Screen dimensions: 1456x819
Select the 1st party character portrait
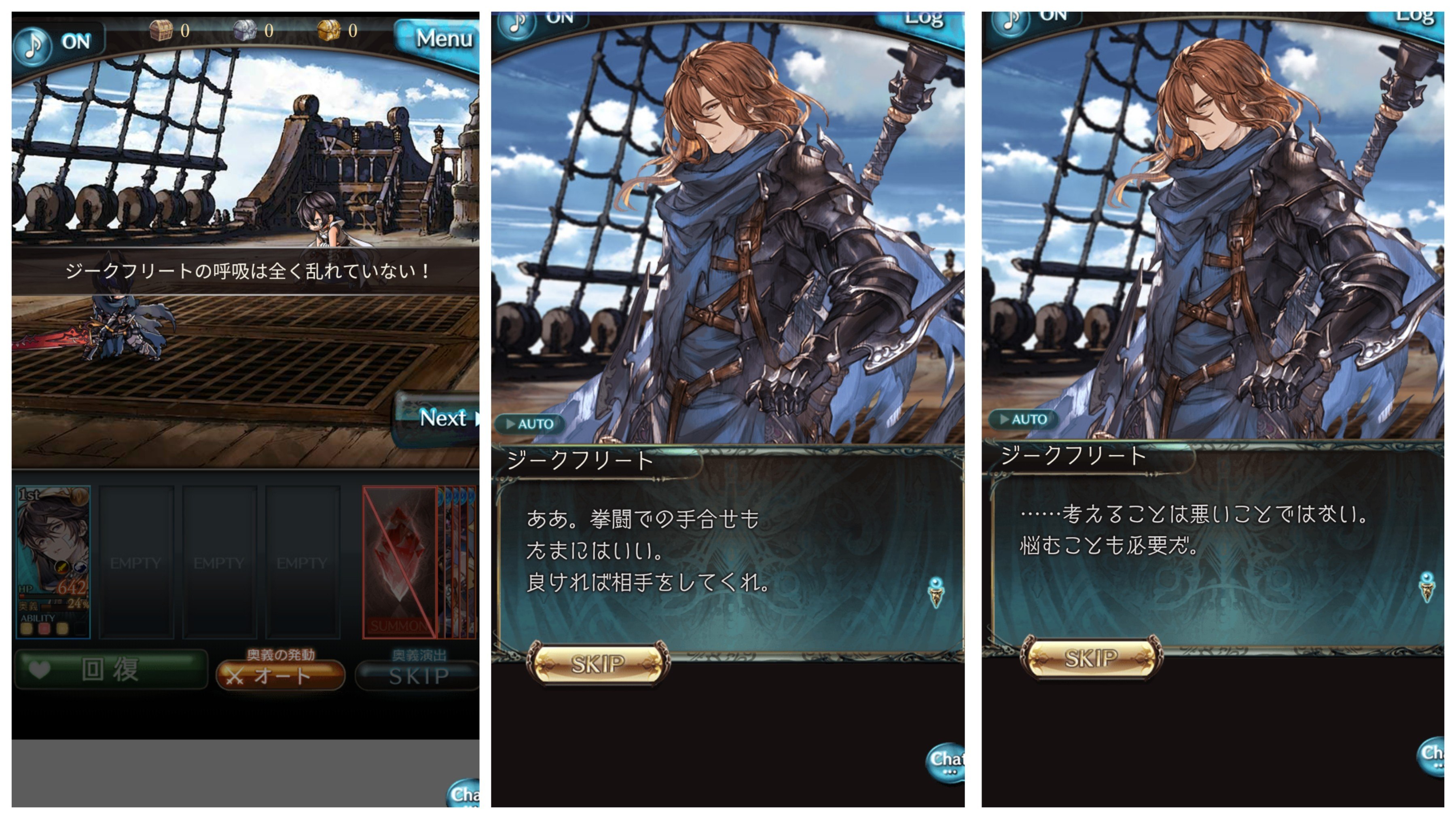(x=53, y=562)
